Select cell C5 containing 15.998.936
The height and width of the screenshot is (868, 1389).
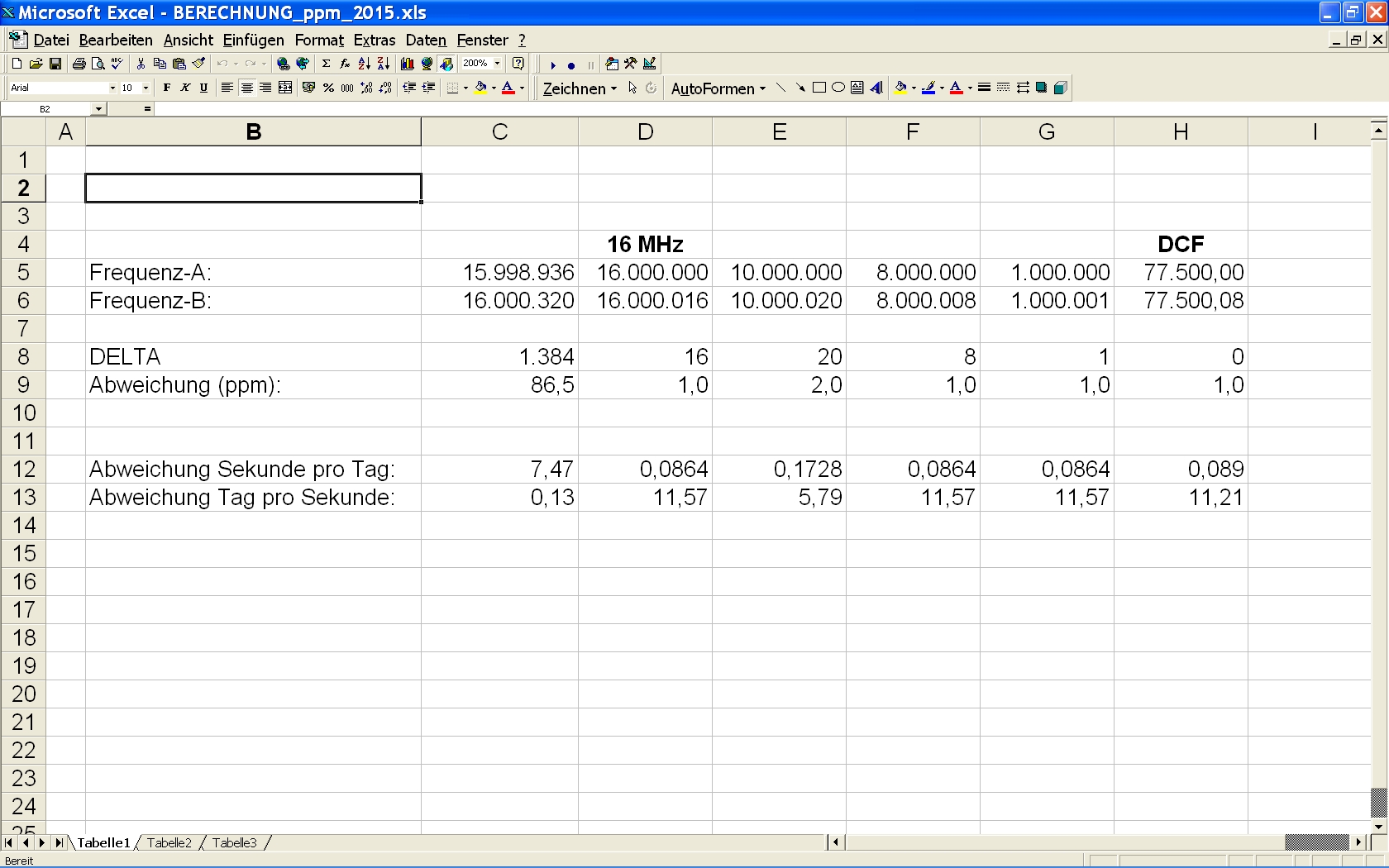coord(499,272)
